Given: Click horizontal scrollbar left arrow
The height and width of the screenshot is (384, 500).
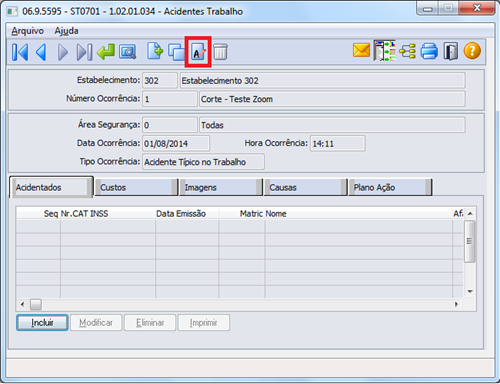Looking at the screenshot, I should pyautogui.click(x=22, y=304).
